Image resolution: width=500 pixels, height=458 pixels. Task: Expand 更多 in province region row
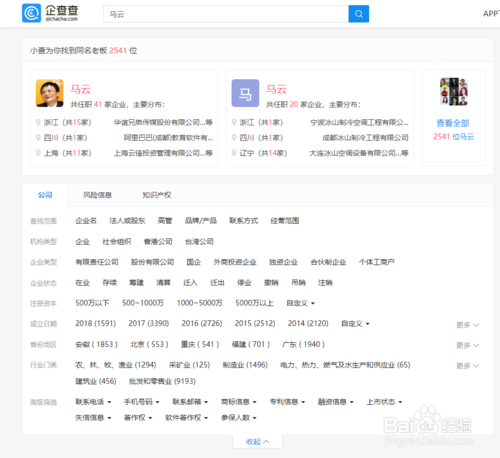(468, 345)
